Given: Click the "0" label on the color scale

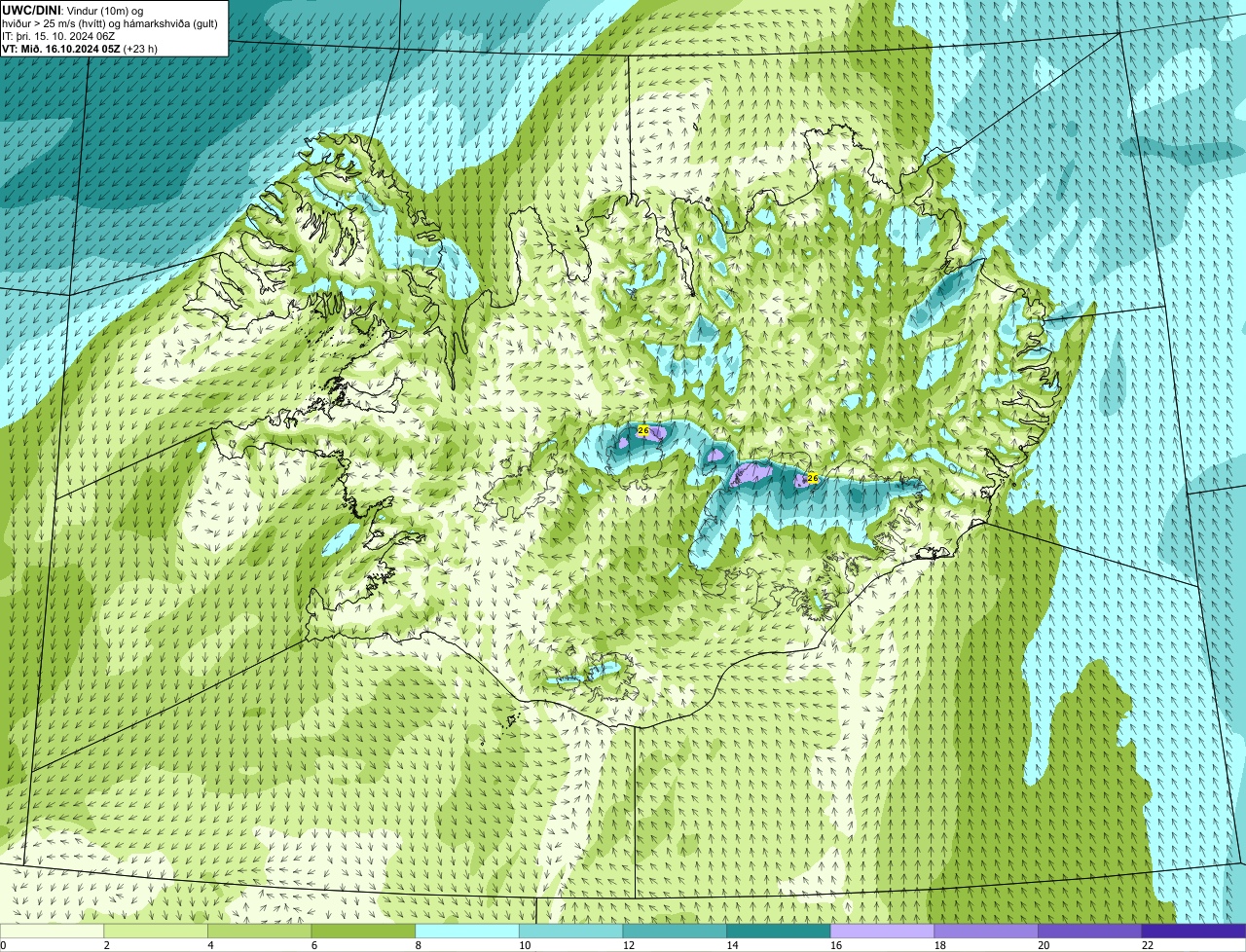Looking at the screenshot, I should coord(3,945).
